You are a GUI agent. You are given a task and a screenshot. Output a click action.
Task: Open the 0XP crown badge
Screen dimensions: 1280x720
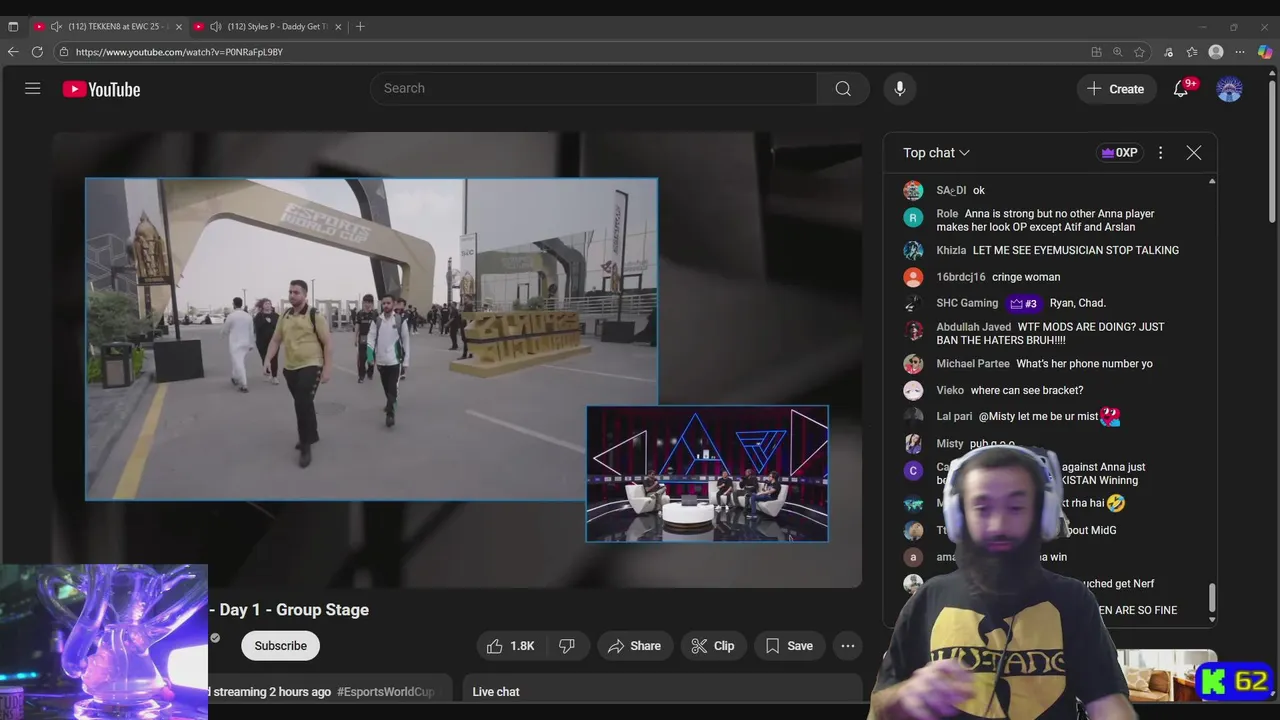[1119, 153]
